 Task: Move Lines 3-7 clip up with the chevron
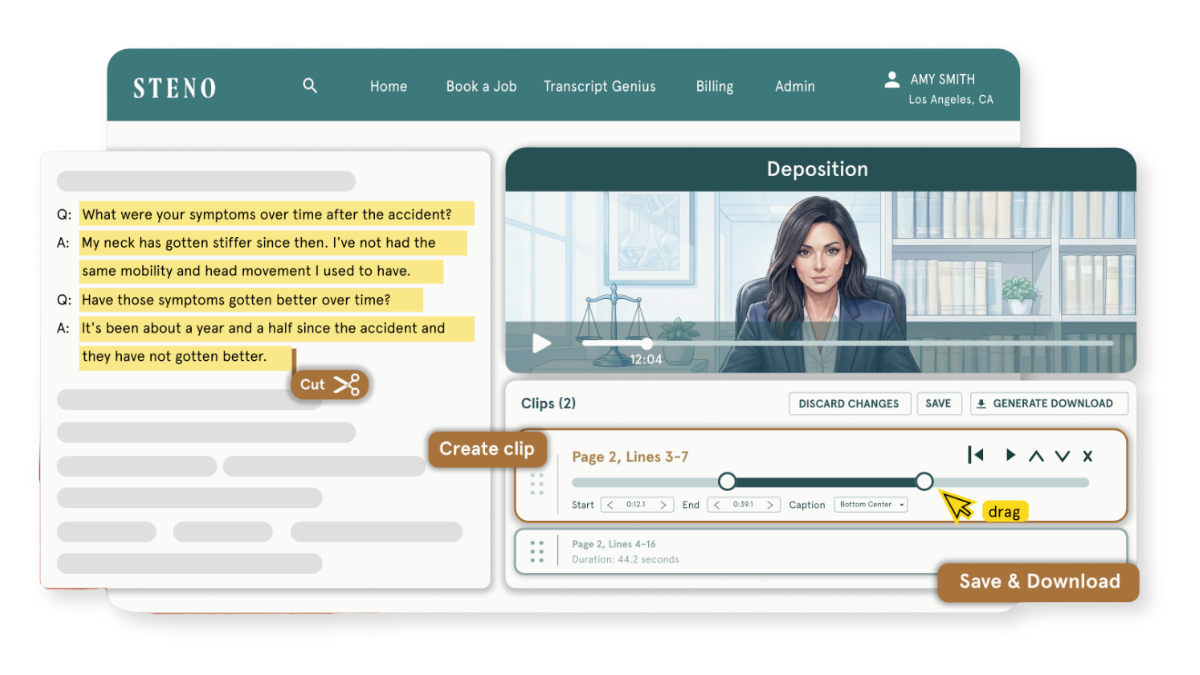1036,456
